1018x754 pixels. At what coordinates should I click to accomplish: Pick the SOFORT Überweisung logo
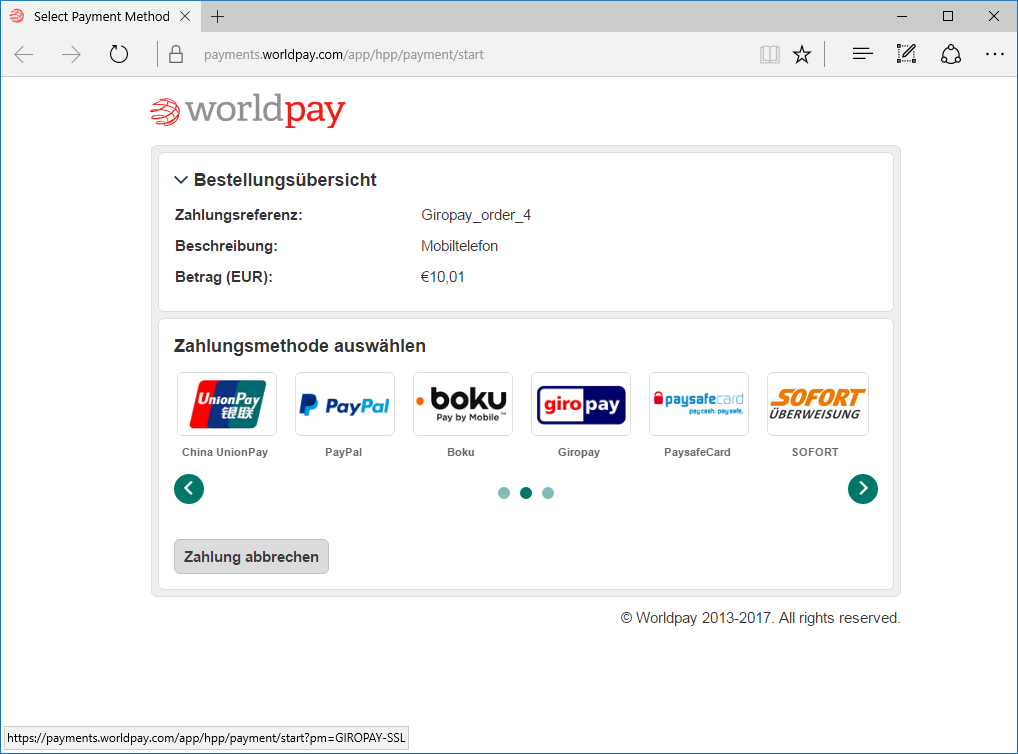[x=818, y=404]
